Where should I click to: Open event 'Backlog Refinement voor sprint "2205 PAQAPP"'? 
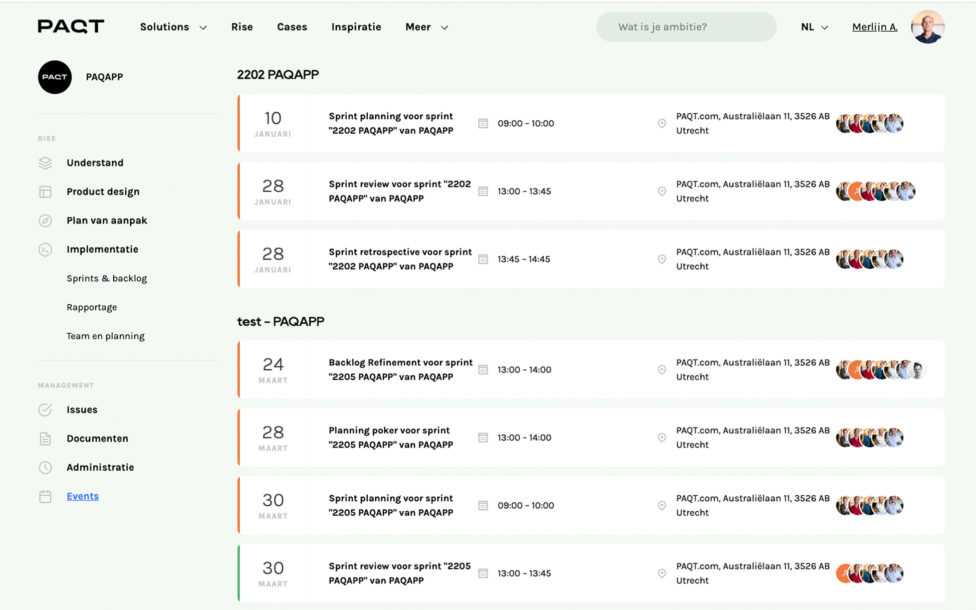tap(401, 370)
